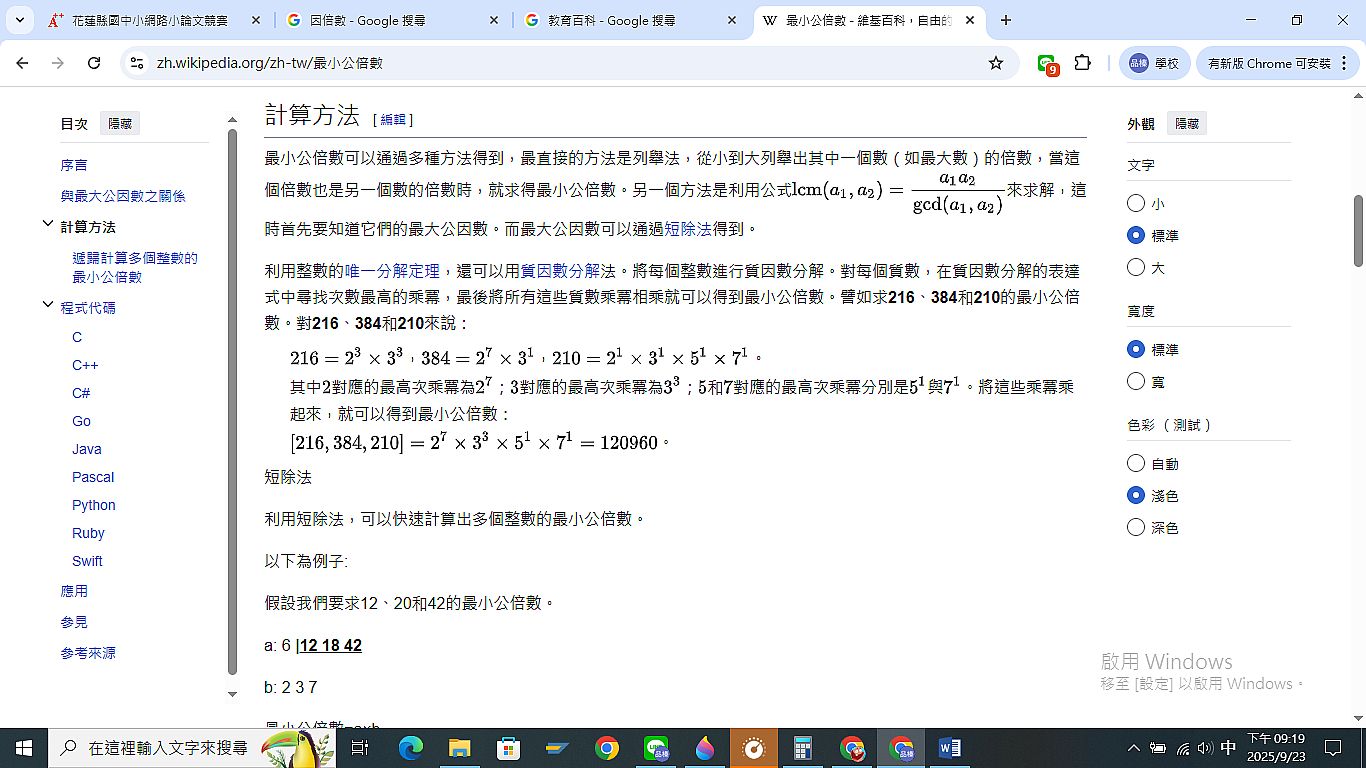
Task: Hide the 外觀 appearance panel
Action: pos(1187,124)
